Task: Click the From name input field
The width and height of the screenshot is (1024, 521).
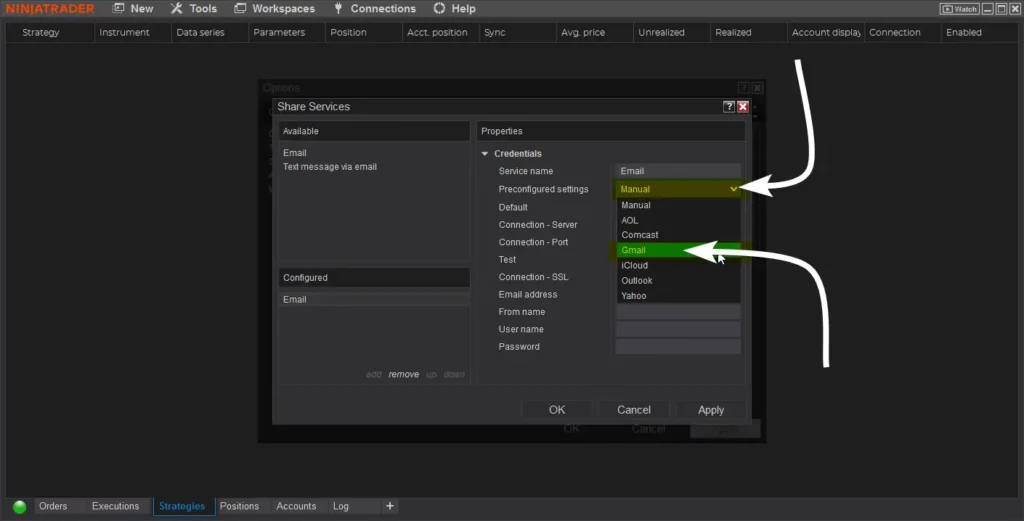Action: [x=678, y=312]
